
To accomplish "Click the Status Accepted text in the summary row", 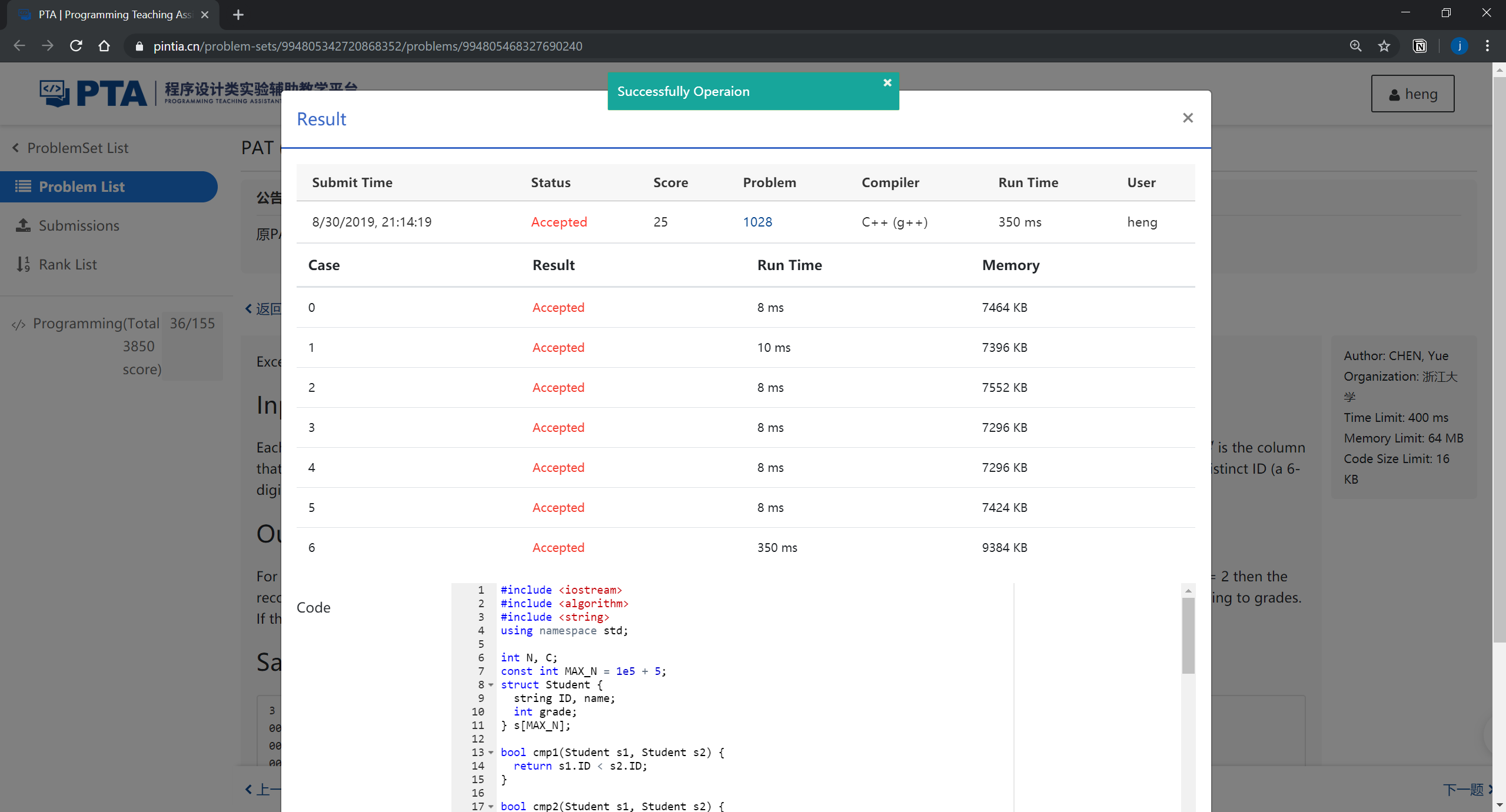I will [559, 222].
